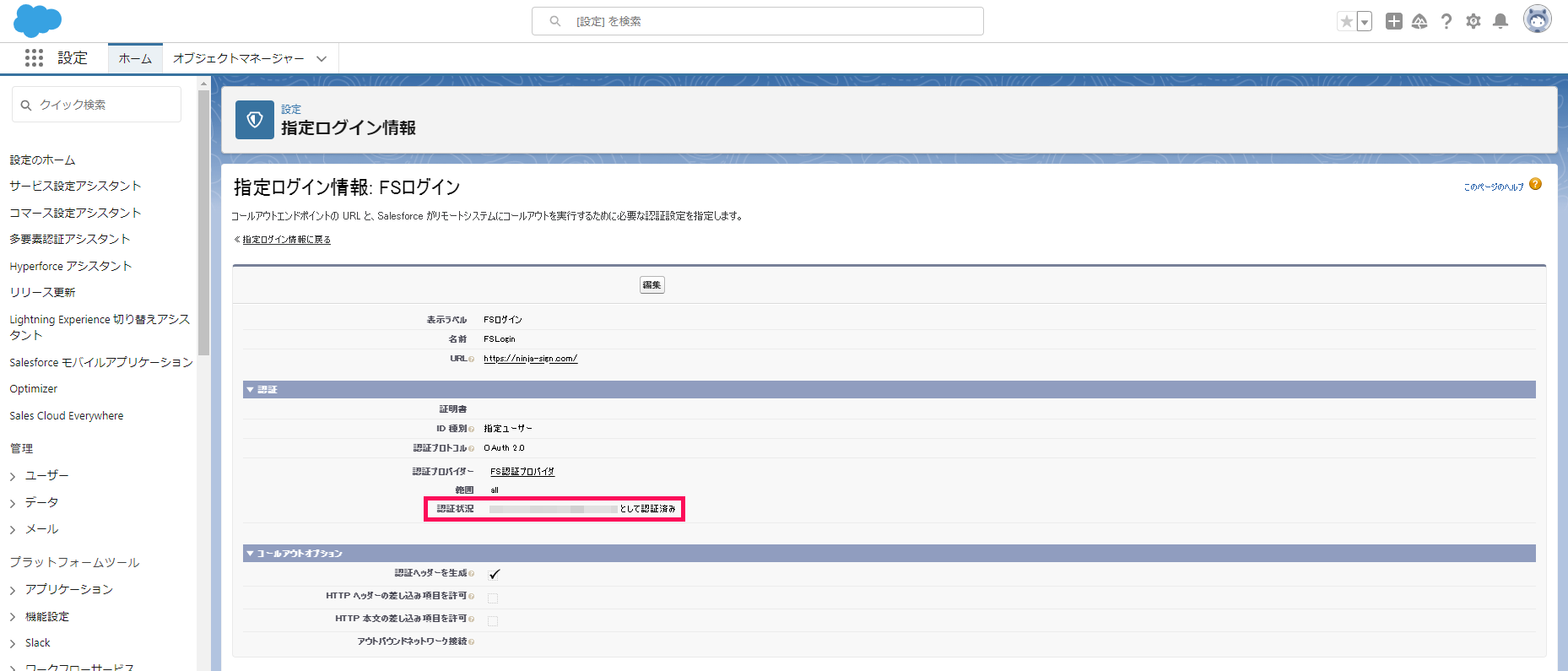1568x671 pixels.
Task: Click the Trailhead guidance icon
Action: pos(1419,21)
